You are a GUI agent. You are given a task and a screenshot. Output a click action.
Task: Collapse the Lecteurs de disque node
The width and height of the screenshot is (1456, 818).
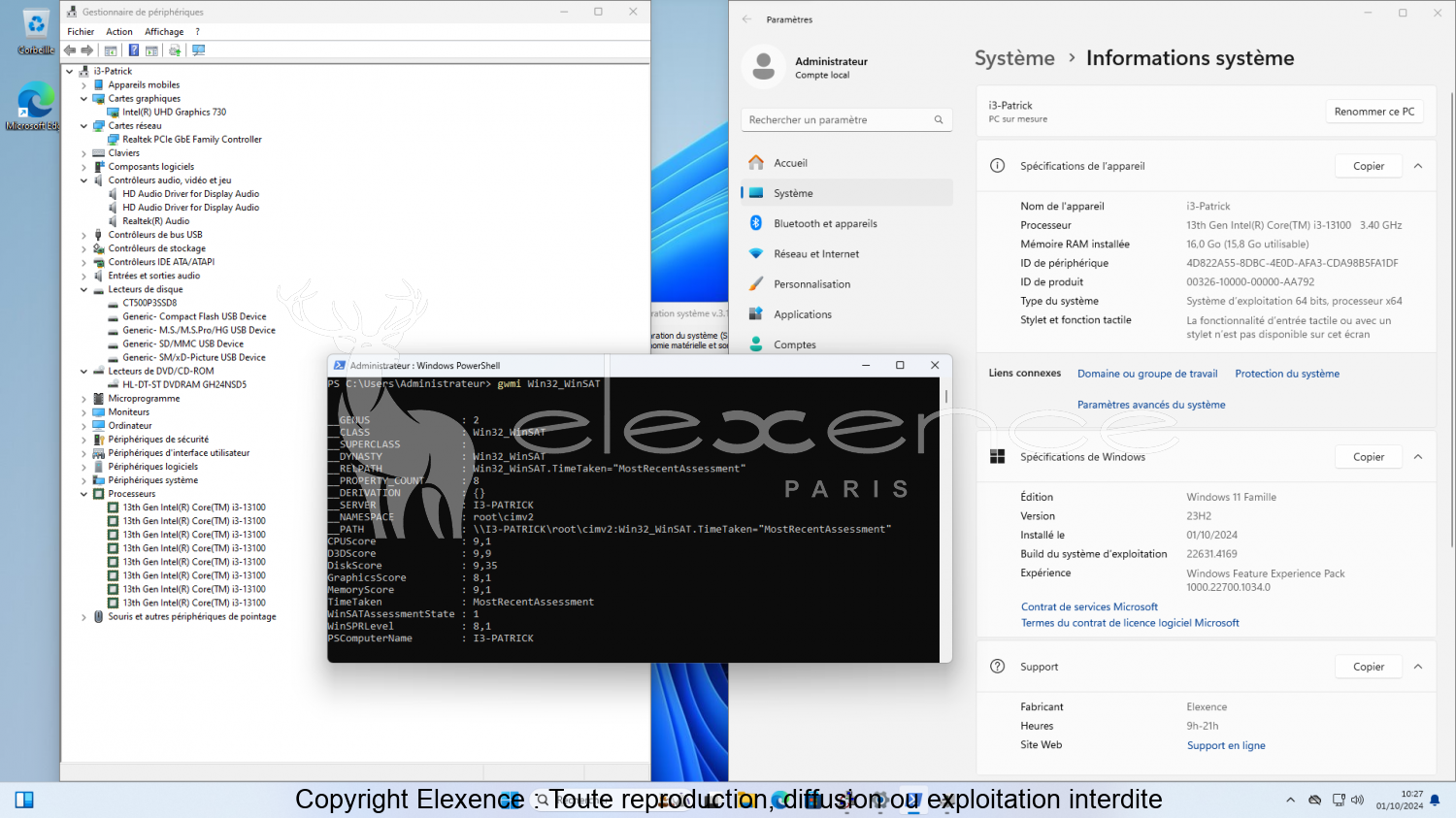click(83, 289)
